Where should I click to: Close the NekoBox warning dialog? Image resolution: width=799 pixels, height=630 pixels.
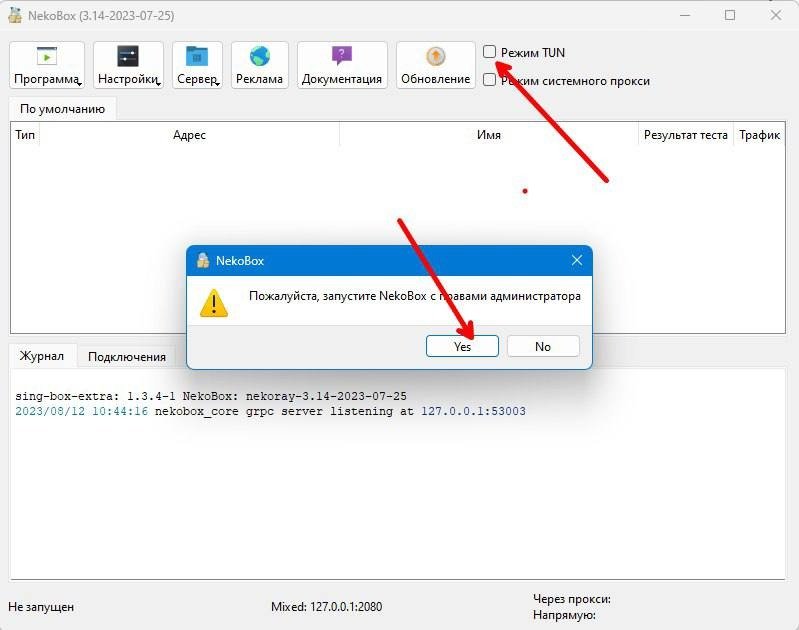(x=577, y=260)
